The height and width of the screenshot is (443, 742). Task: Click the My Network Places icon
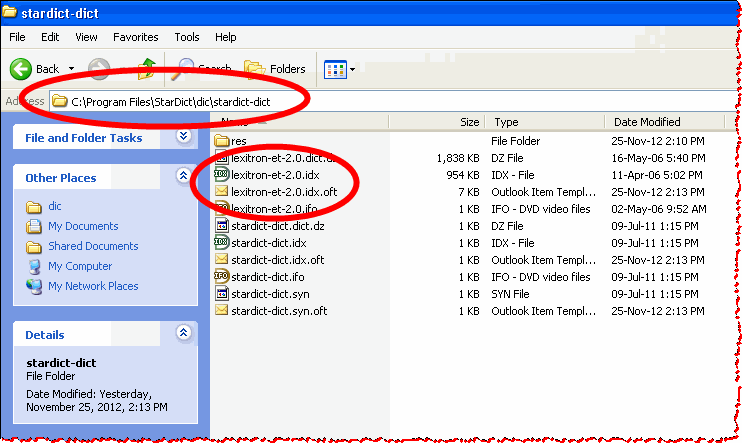(x=34, y=286)
